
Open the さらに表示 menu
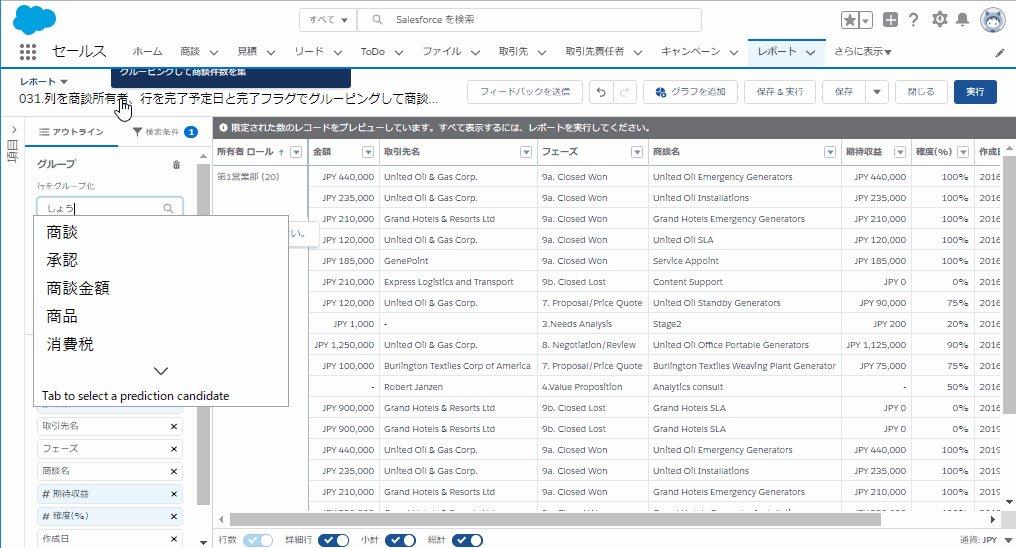862,52
